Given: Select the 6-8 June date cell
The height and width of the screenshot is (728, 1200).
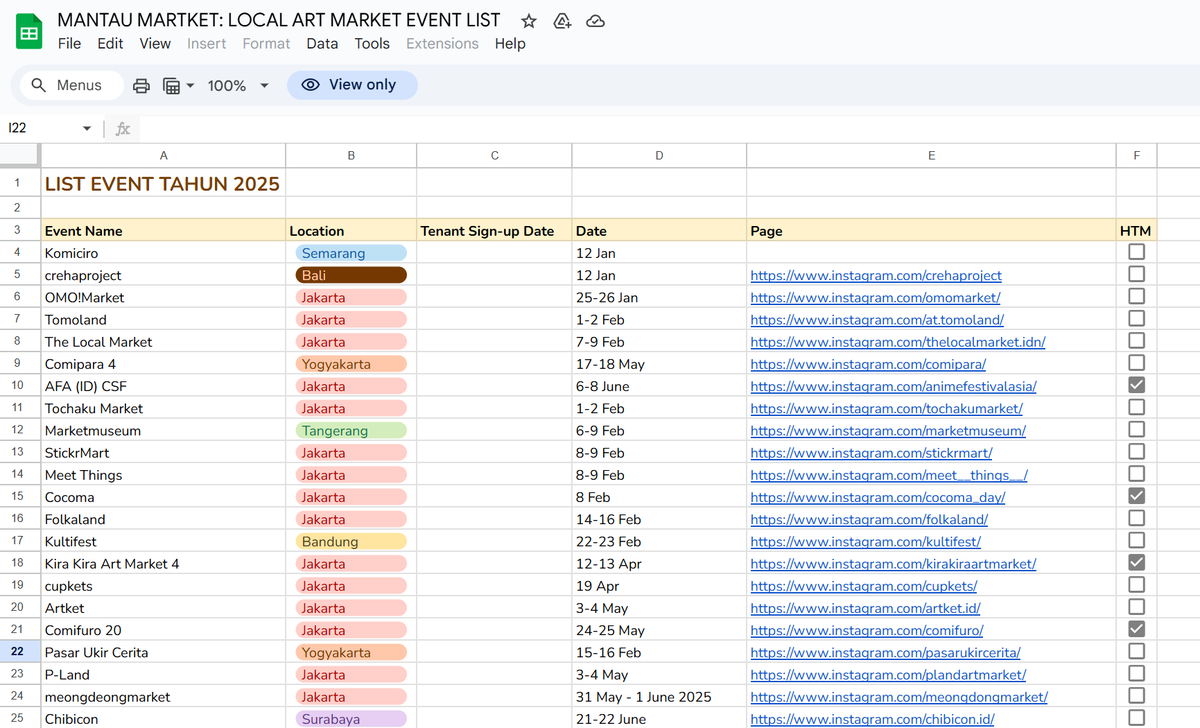Looking at the screenshot, I should [x=659, y=386].
